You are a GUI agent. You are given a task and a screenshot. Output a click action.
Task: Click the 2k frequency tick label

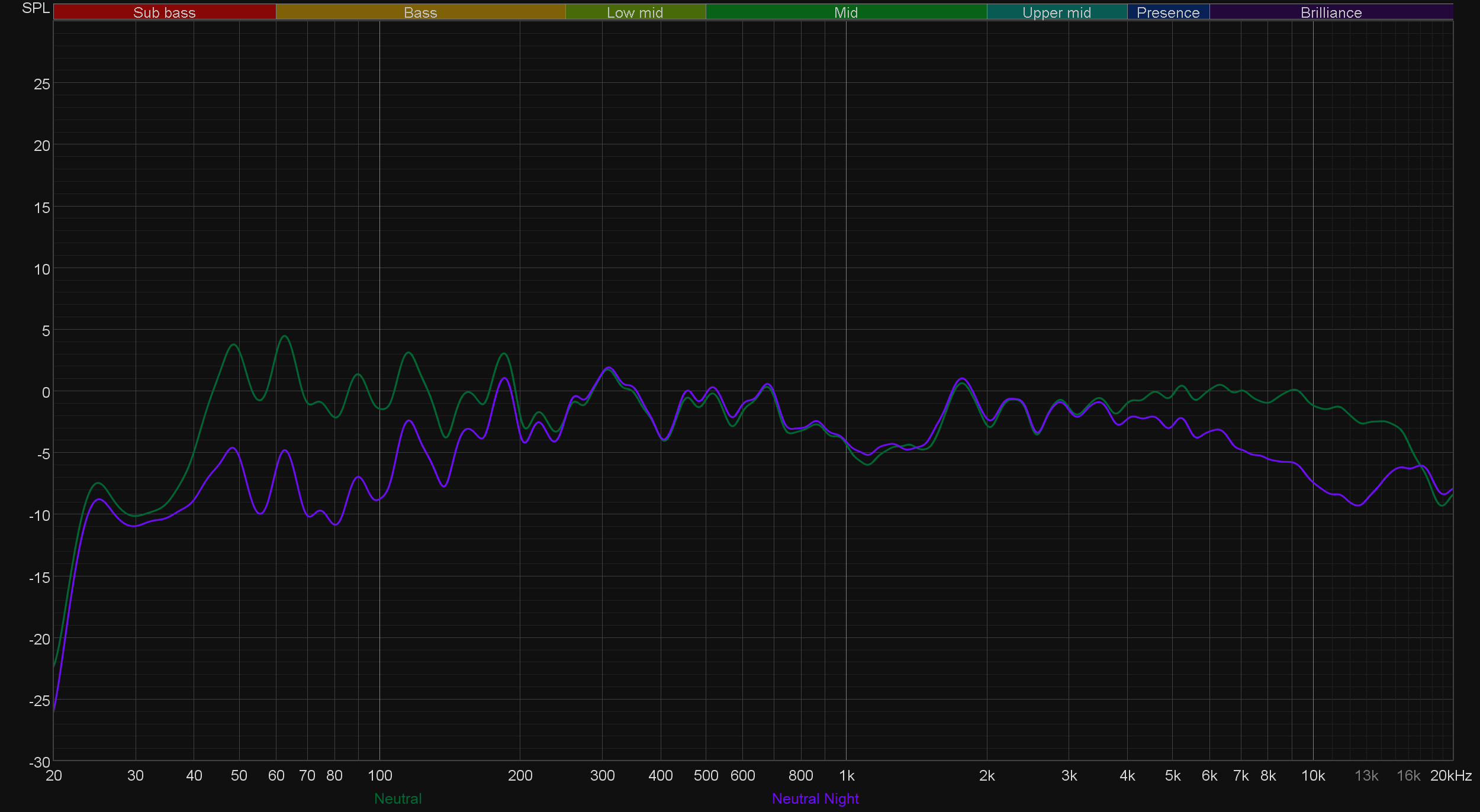click(986, 775)
